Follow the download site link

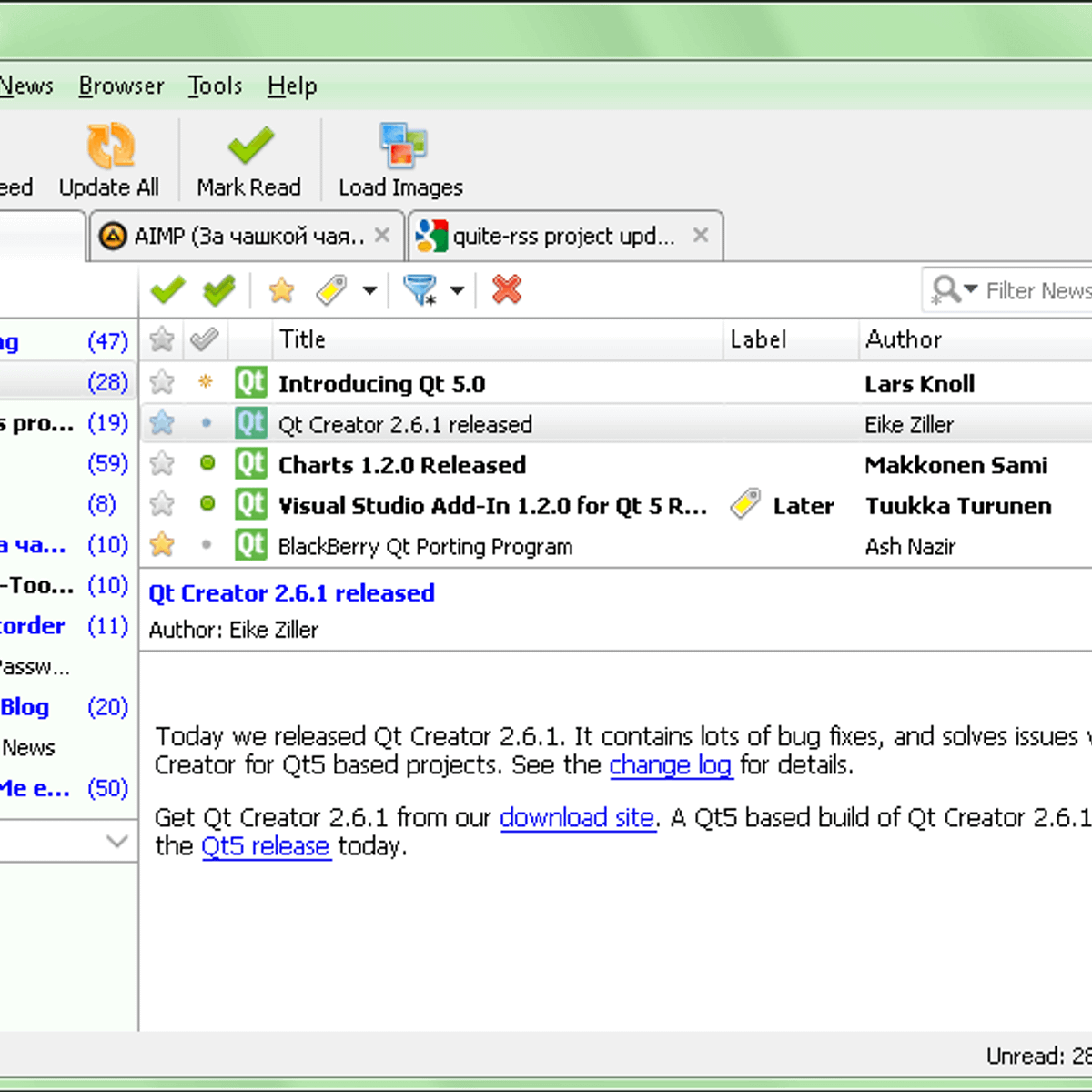point(577,818)
